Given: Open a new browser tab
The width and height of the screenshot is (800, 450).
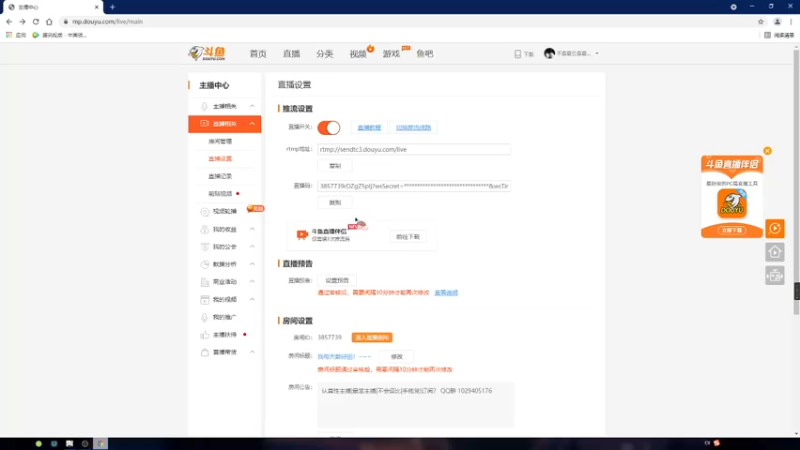Looking at the screenshot, I should 112,7.
